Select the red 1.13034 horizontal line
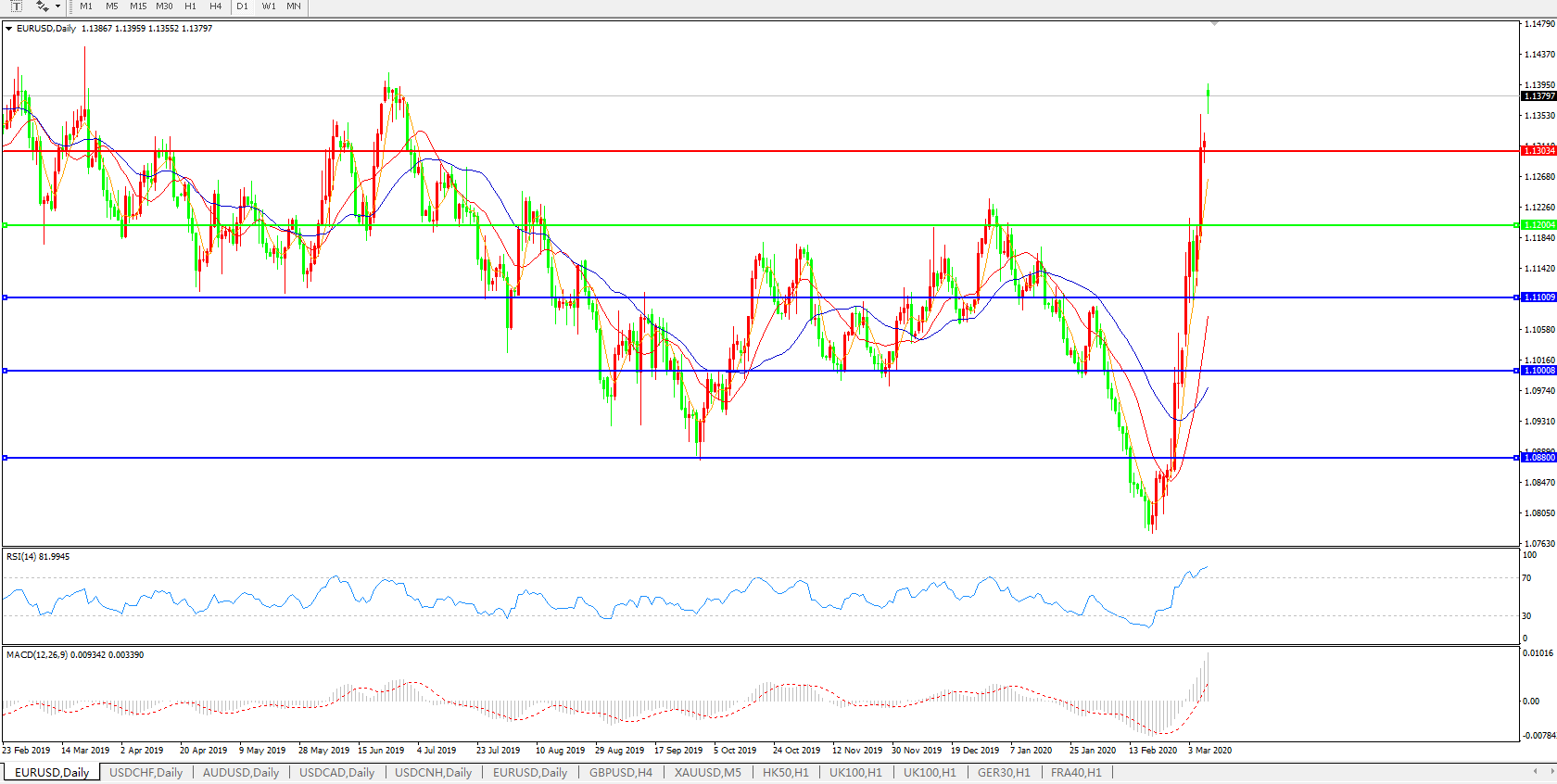The height and width of the screenshot is (784, 1557). pos(741,151)
